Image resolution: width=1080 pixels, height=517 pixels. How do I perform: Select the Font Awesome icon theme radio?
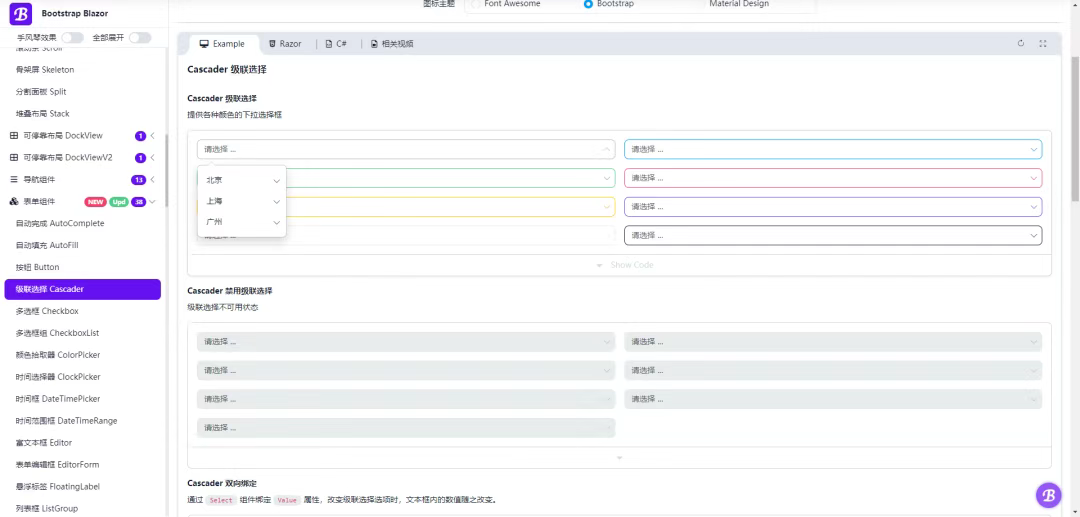click(477, 4)
